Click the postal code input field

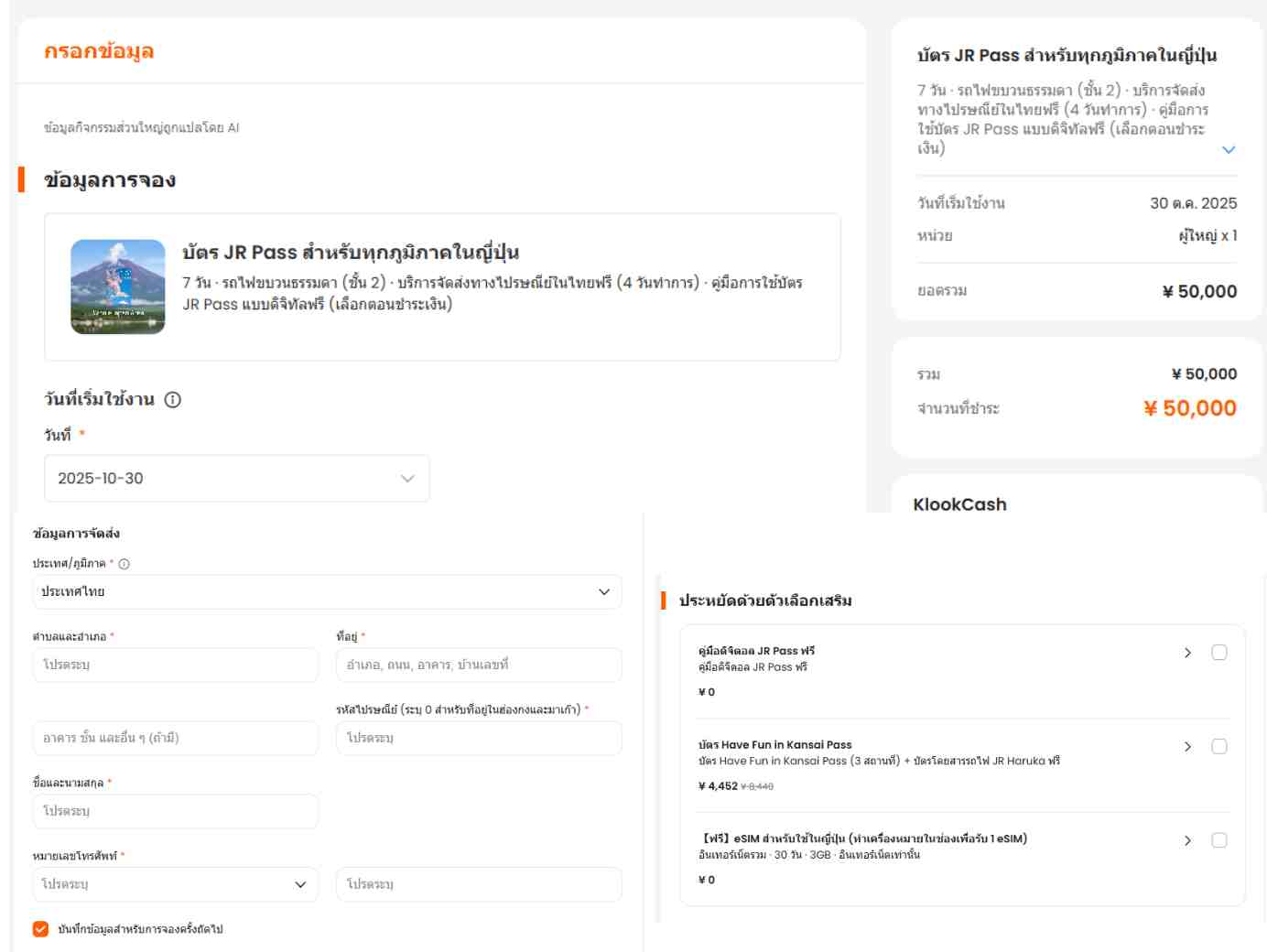pyautogui.click(x=479, y=738)
